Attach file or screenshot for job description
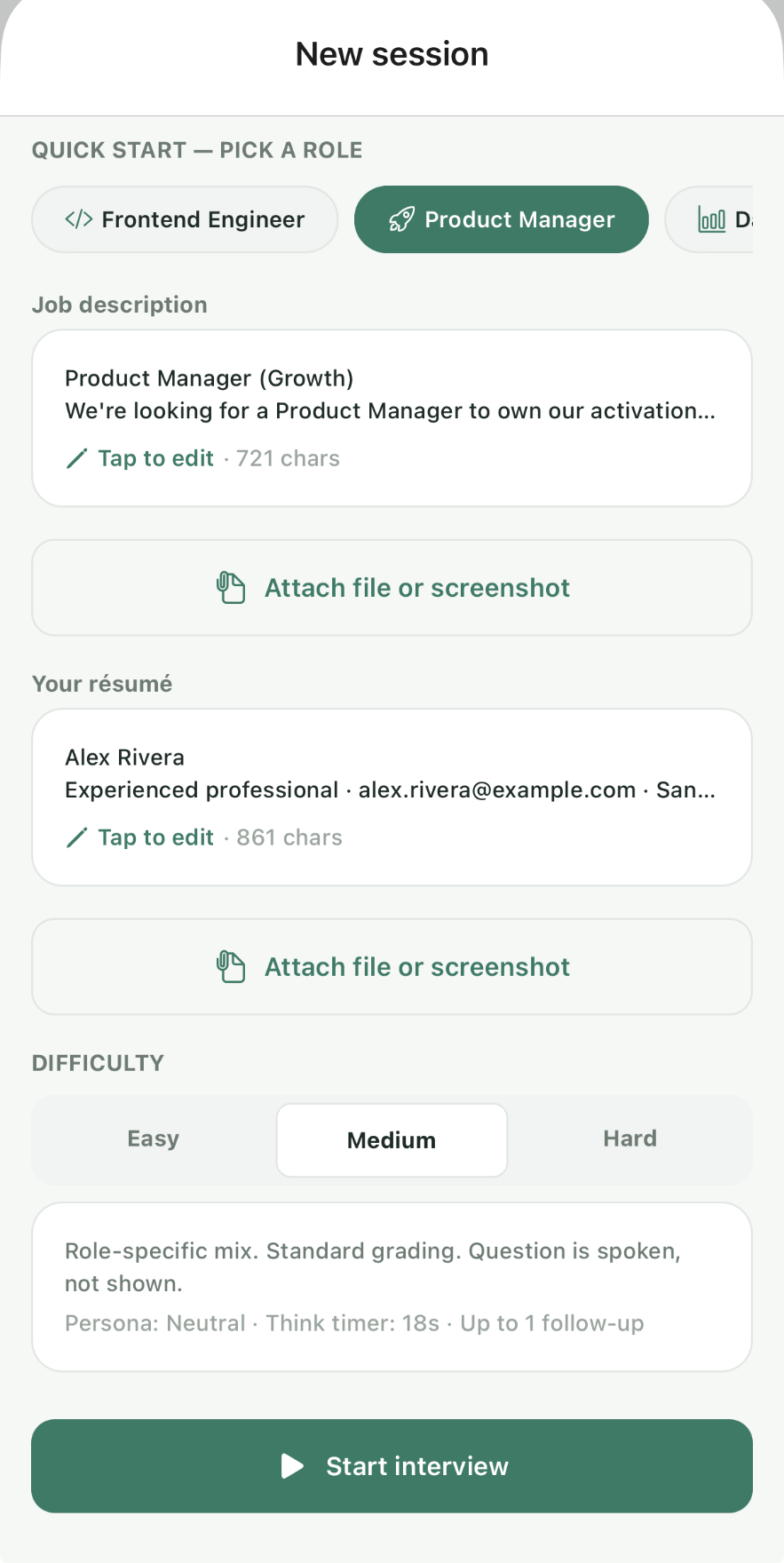The image size is (784, 1563). [392, 588]
